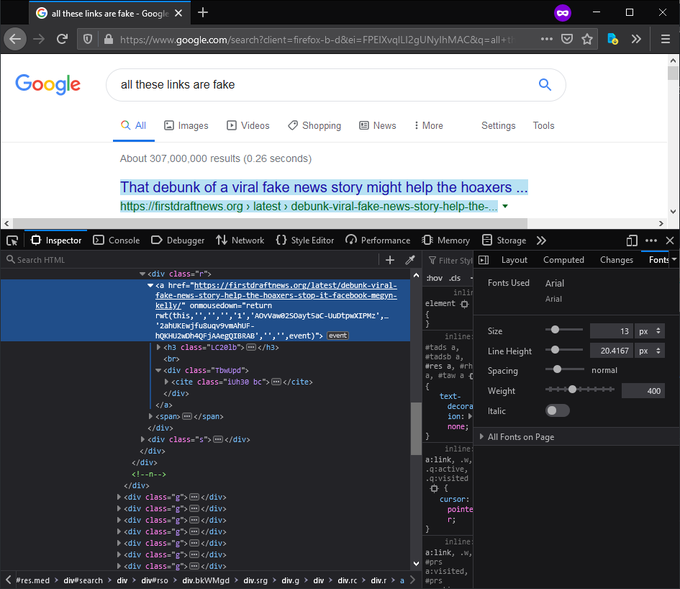Switch to the Computed sidebar tab
Image resolution: width=680 pixels, height=589 pixels.
point(563,260)
